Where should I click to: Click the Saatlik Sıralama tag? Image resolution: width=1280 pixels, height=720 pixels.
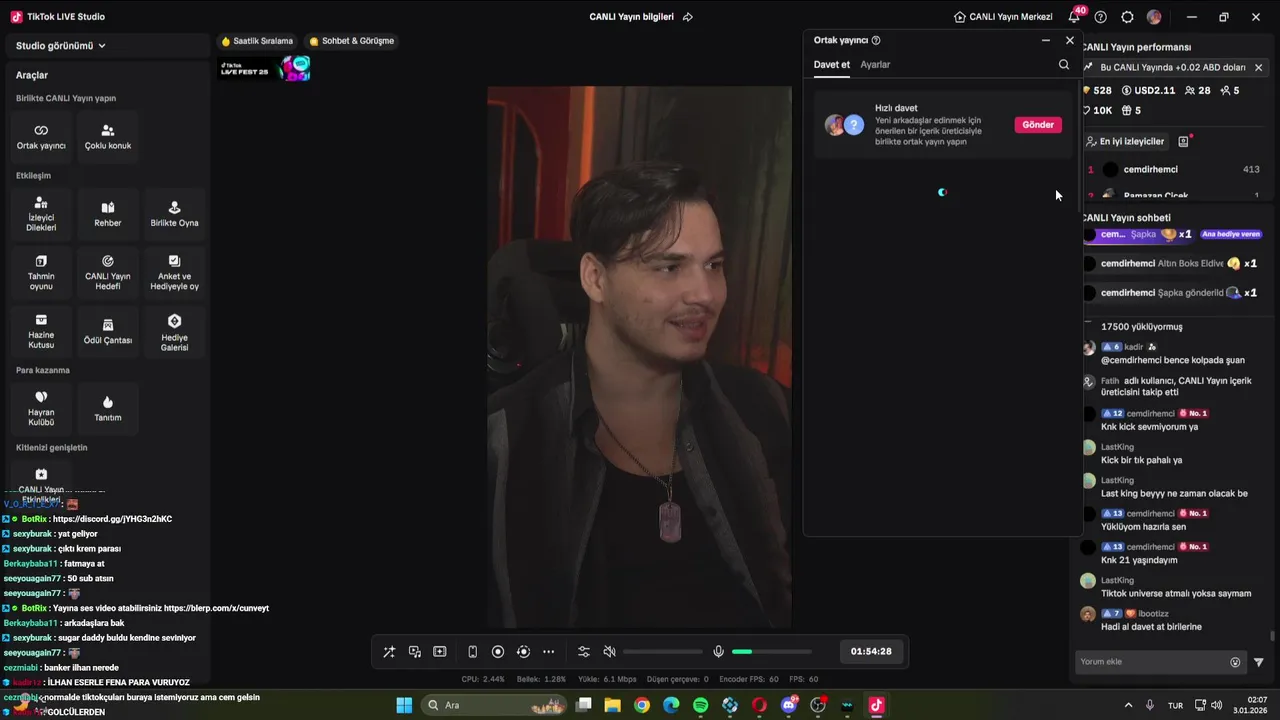point(257,41)
